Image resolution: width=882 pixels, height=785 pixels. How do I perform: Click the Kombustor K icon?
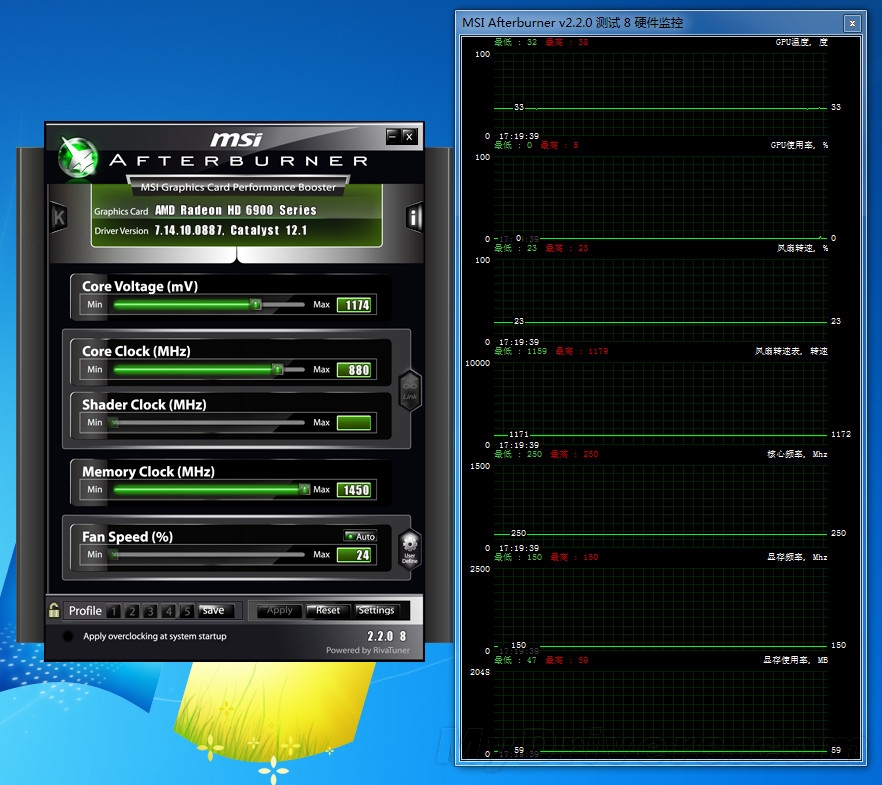[x=58, y=217]
